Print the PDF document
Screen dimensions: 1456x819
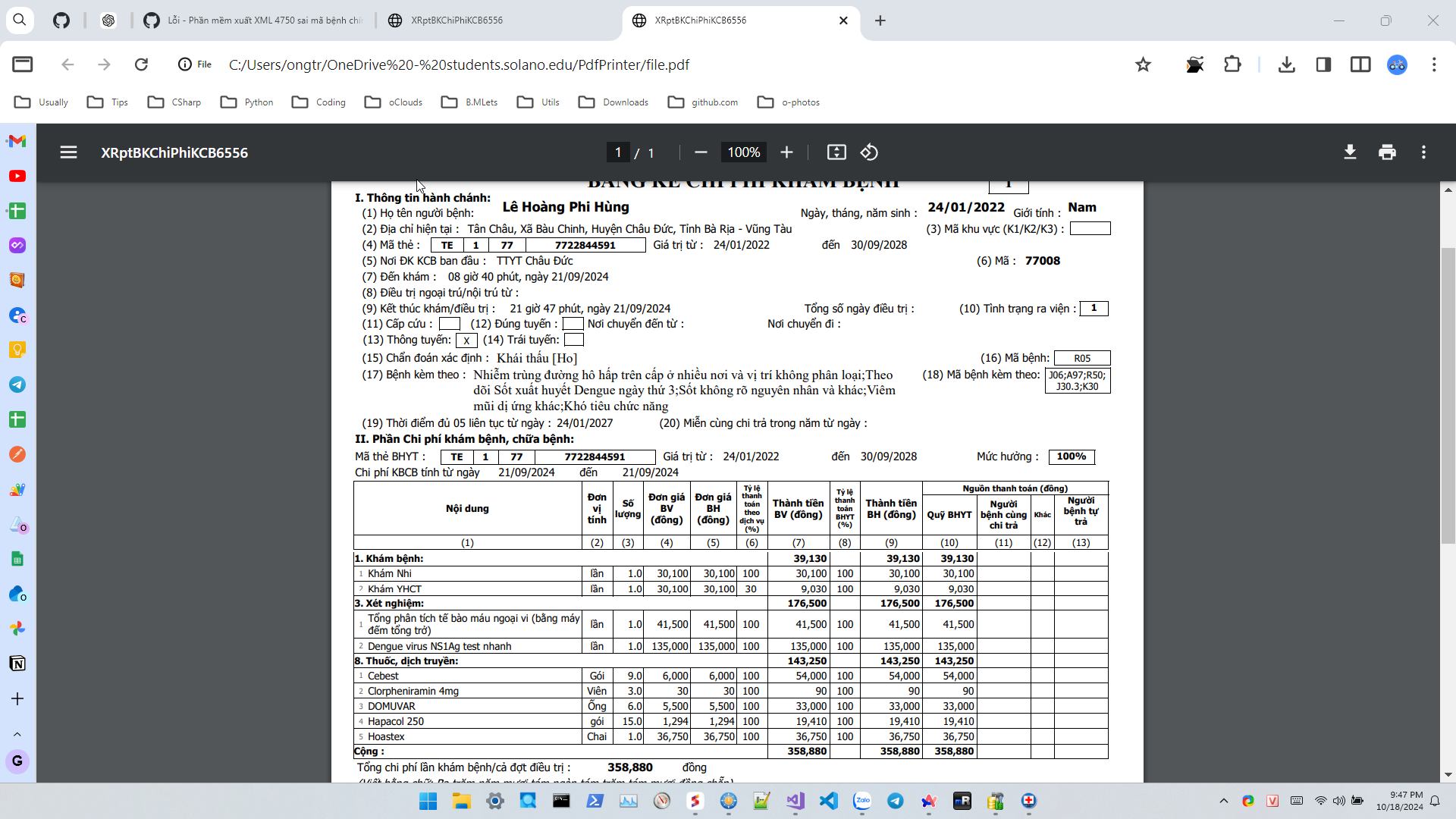(1387, 152)
